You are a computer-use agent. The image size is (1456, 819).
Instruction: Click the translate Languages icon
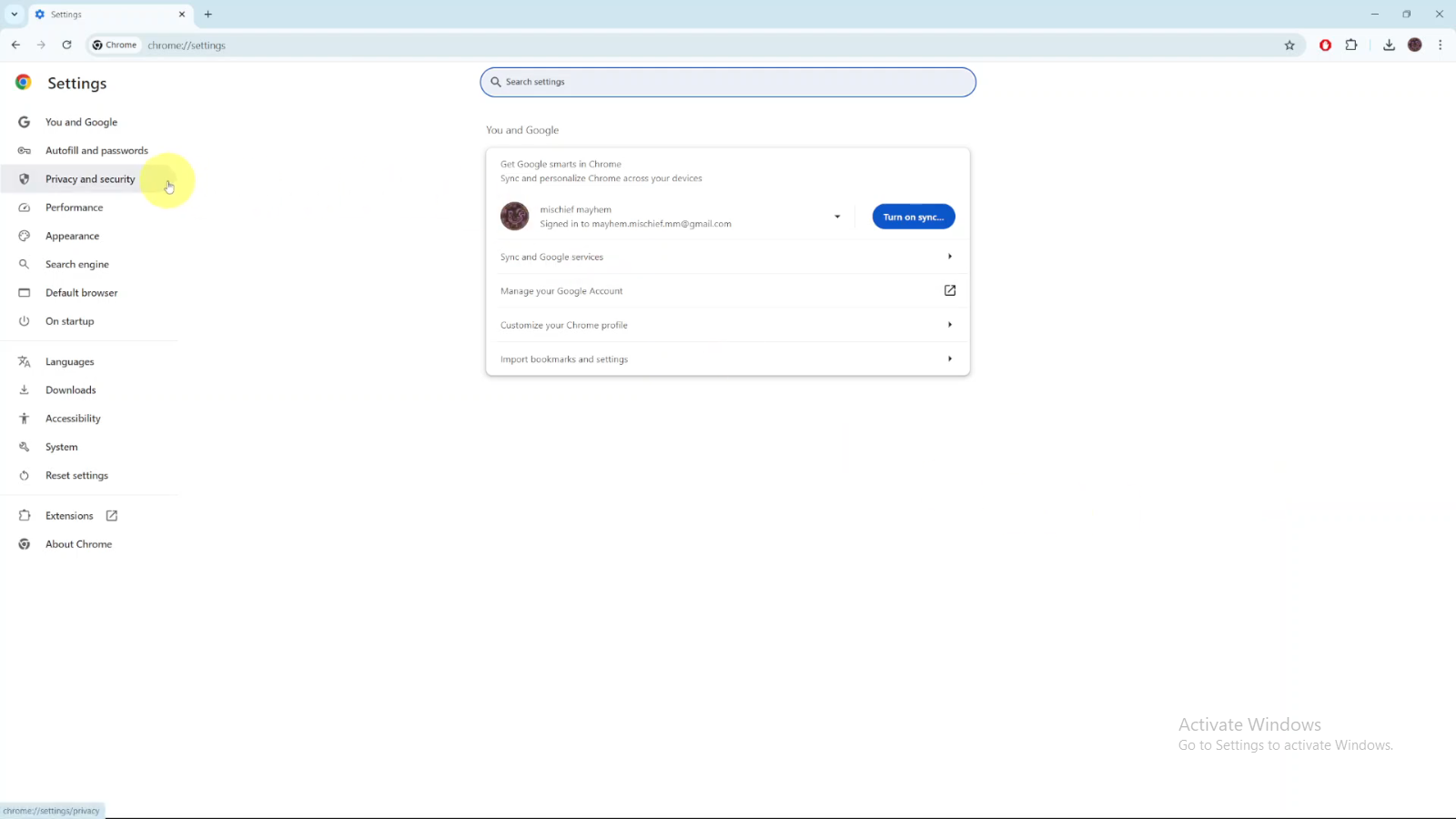point(25,361)
